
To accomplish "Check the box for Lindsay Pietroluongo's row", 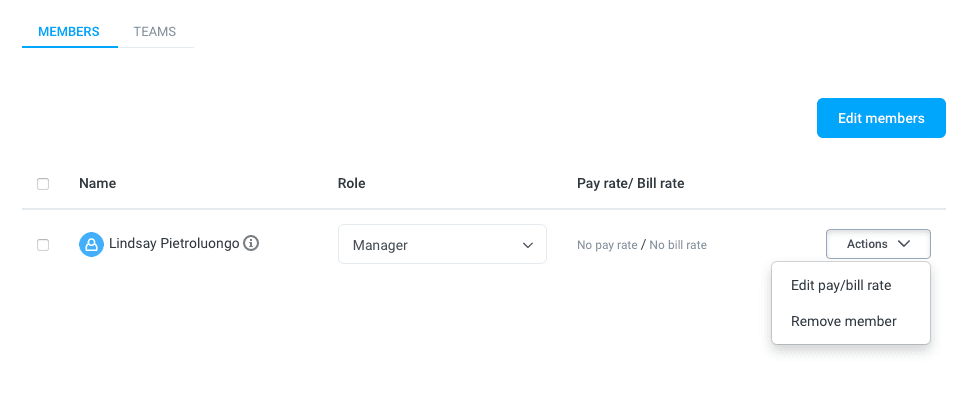I will 43,245.
